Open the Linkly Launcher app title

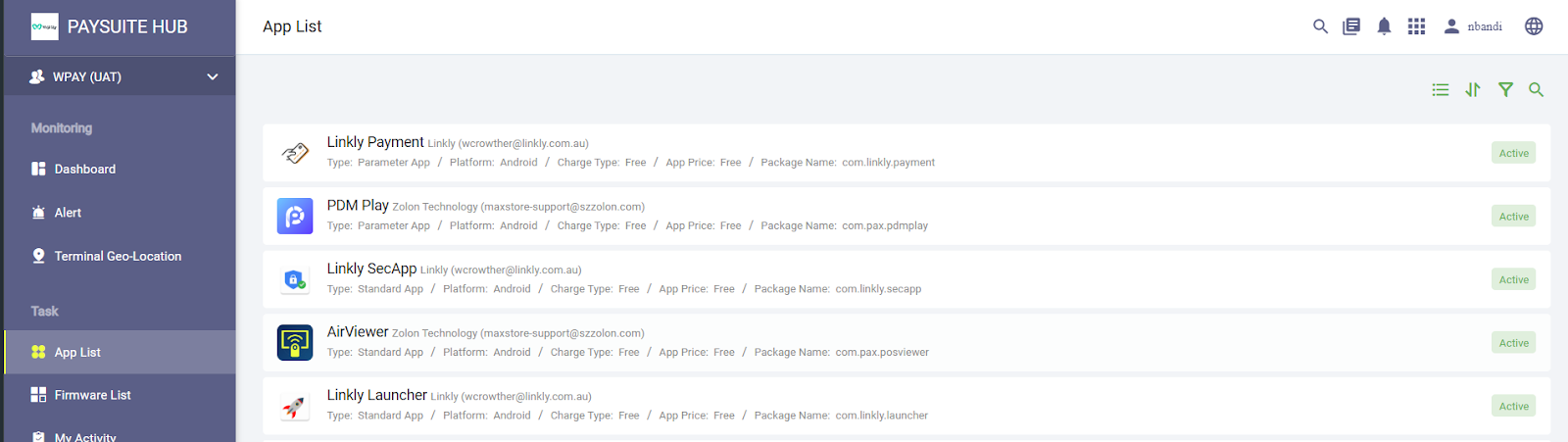tap(377, 395)
